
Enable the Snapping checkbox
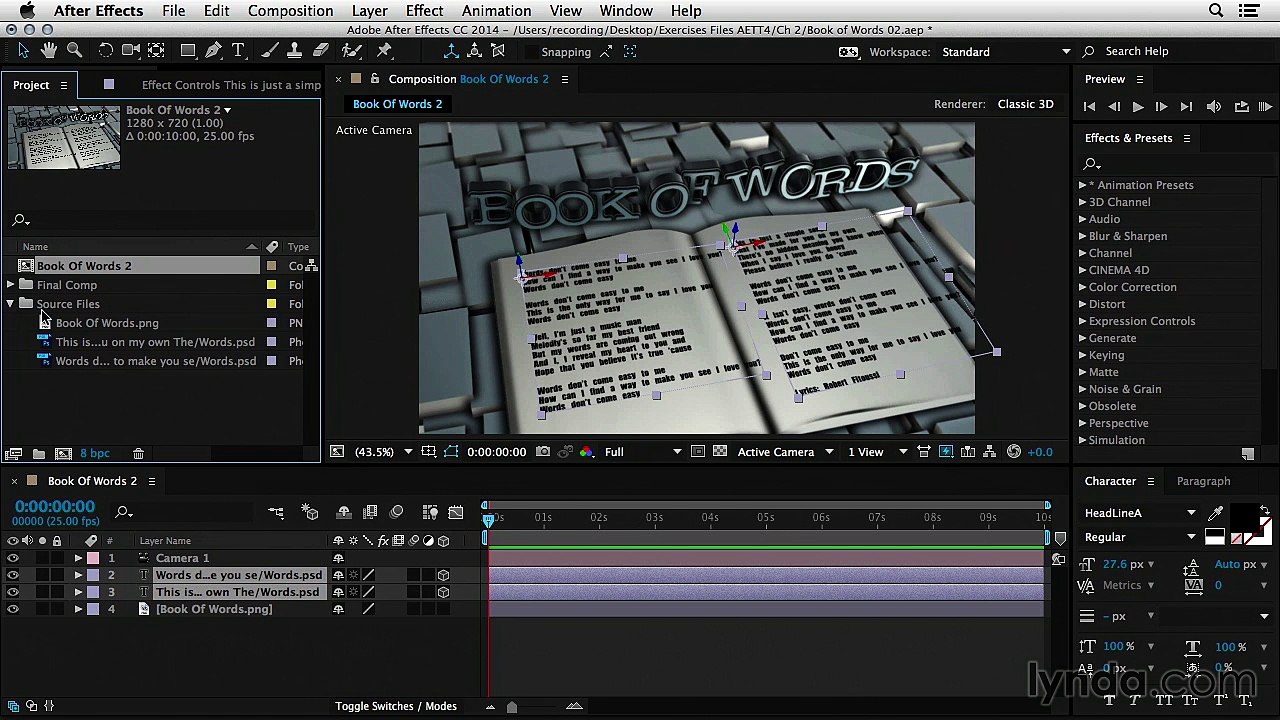click(x=530, y=52)
